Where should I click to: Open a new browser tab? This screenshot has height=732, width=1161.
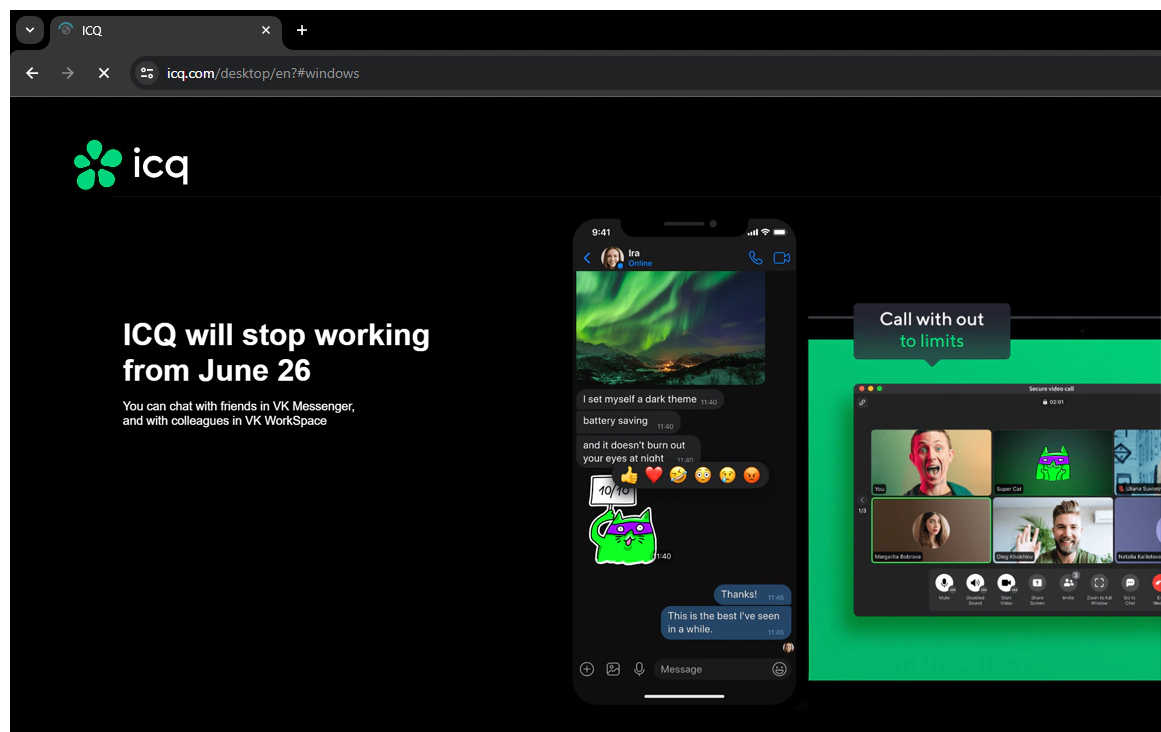pyautogui.click(x=302, y=31)
